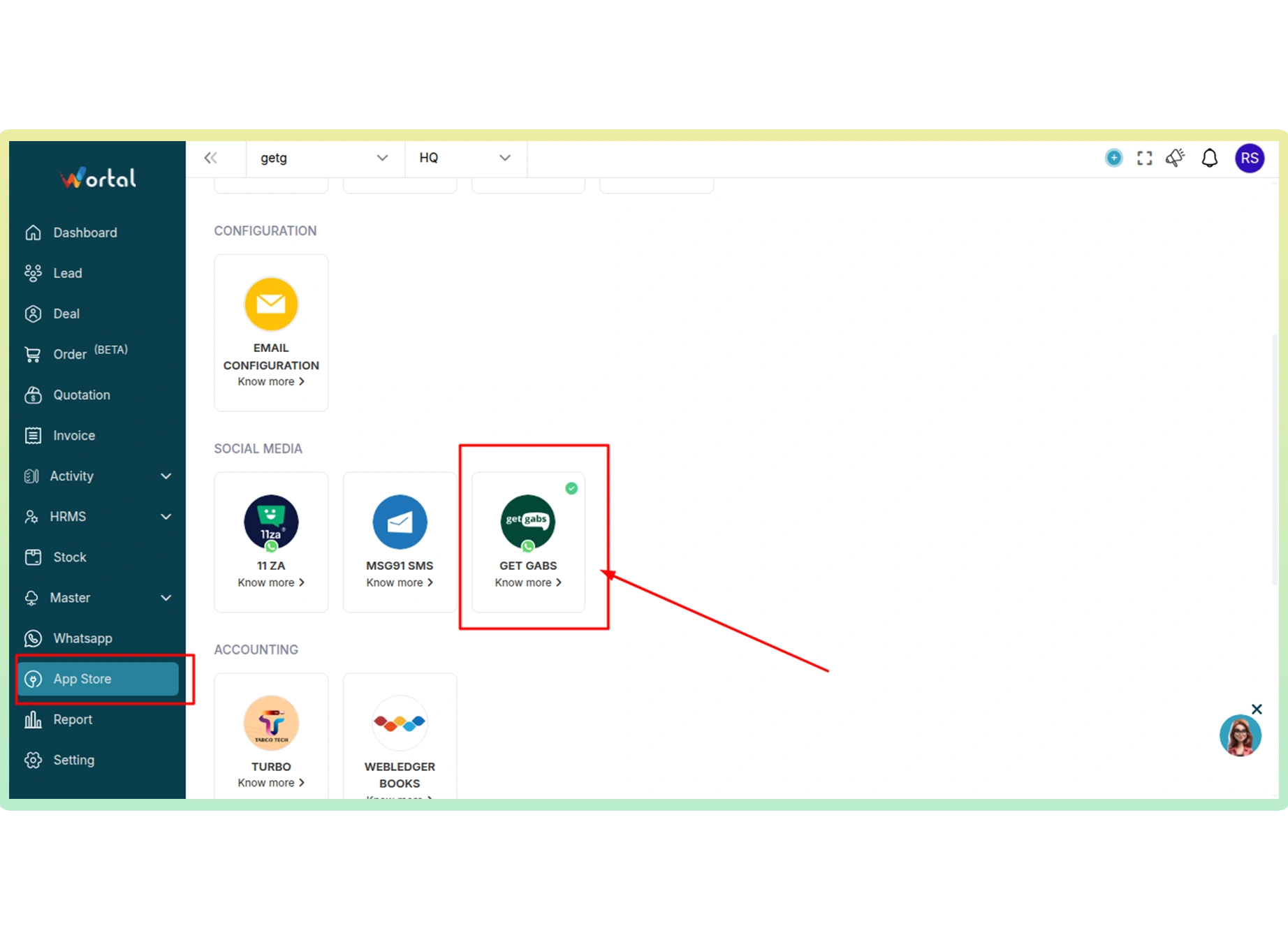This screenshot has width=1288, height=940.
Task: Close the chat assistant widget
Action: (x=1257, y=709)
